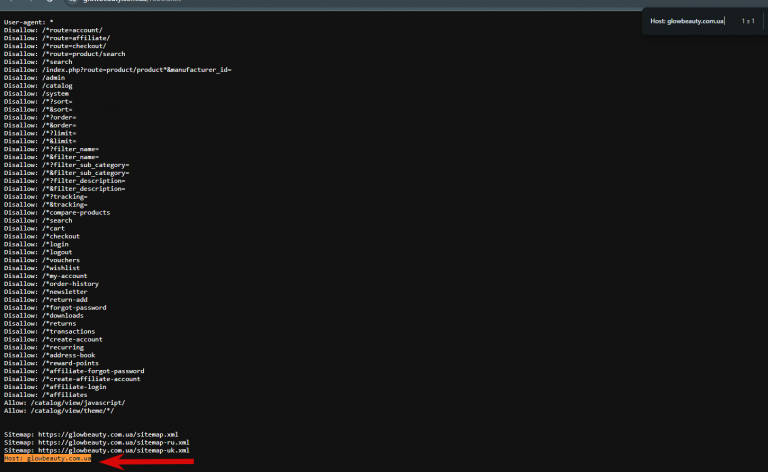Screen dimensions: 768x472
Task: Click the sitemap-uk.xml Sitemap line
Action: (96, 450)
